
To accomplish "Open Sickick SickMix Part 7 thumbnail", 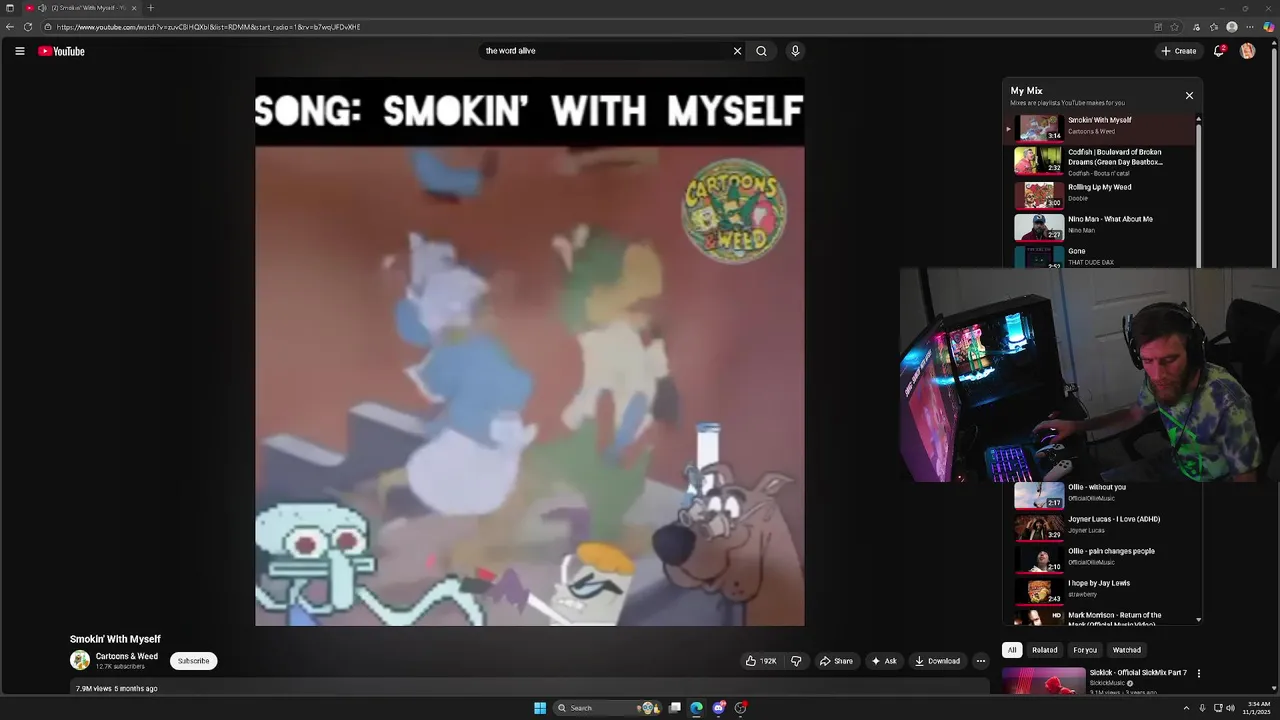I will (x=1044, y=681).
